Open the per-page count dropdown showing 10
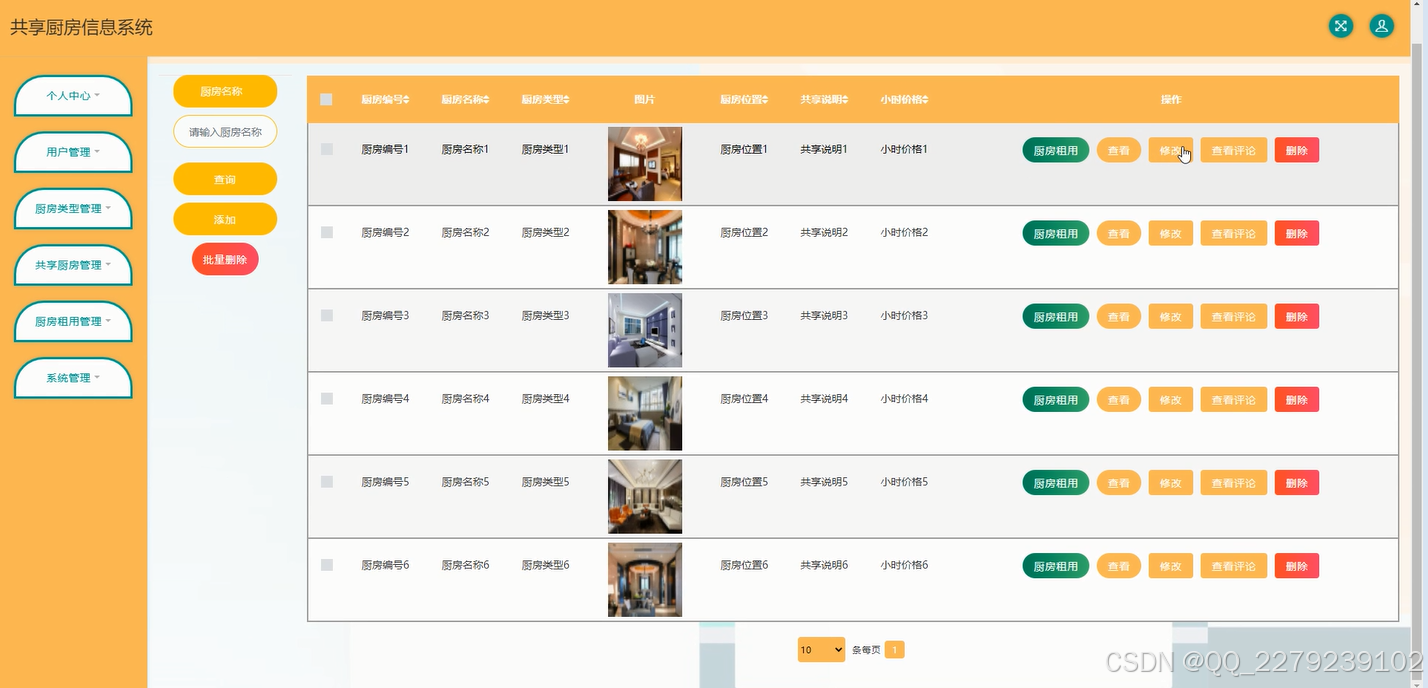This screenshot has height=688, width=1428. [820, 649]
